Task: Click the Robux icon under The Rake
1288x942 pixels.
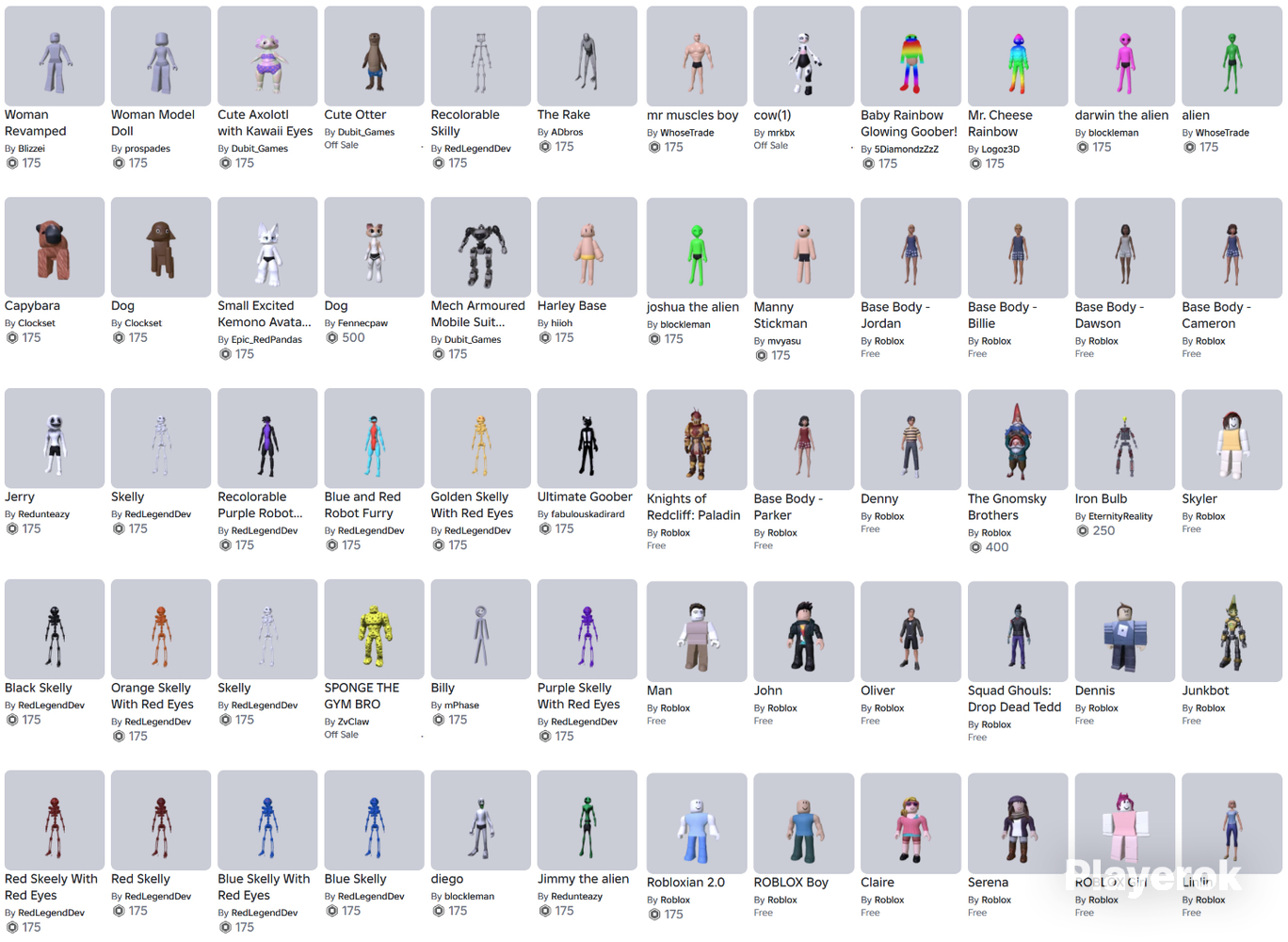Action: click(543, 146)
